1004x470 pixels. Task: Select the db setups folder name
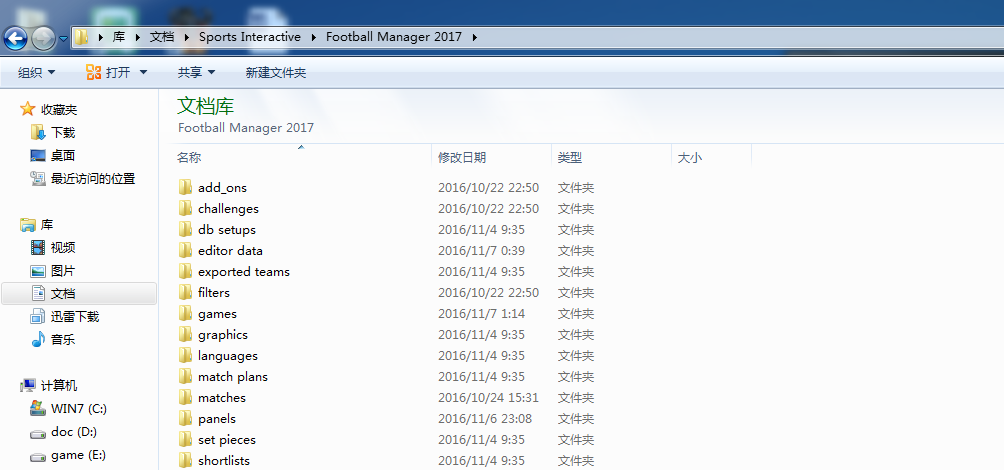227,229
